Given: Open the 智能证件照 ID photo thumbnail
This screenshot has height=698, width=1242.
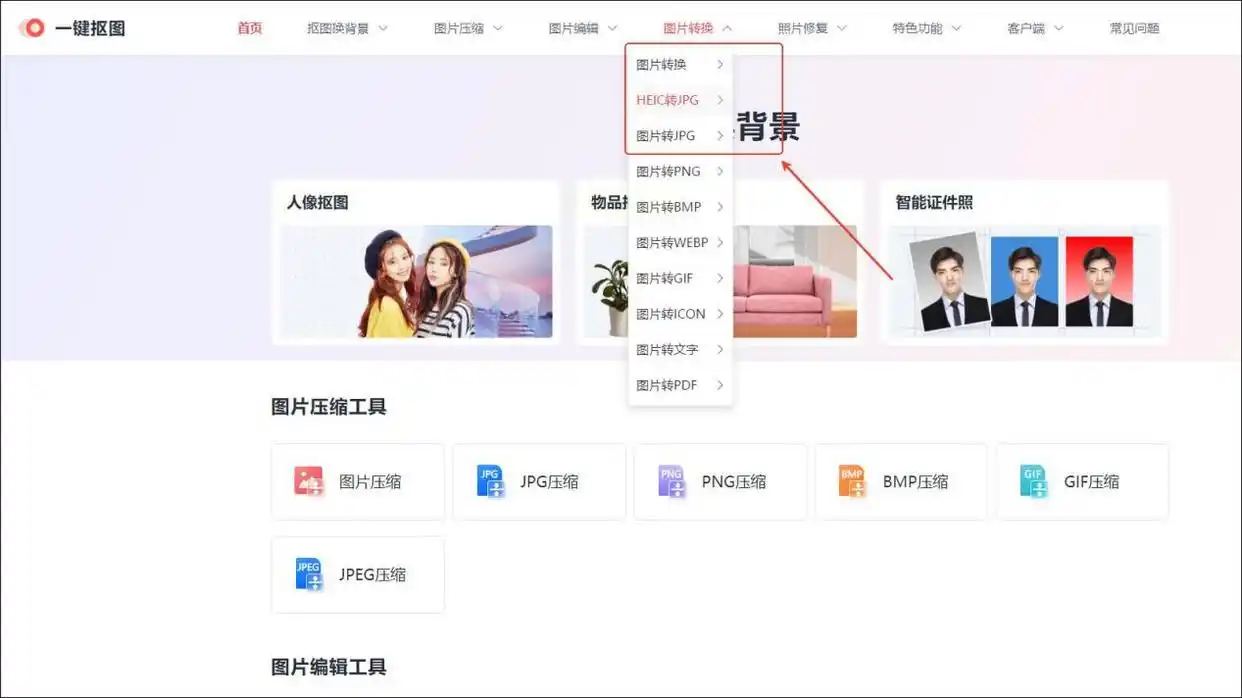Looking at the screenshot, I should 1024,281.
